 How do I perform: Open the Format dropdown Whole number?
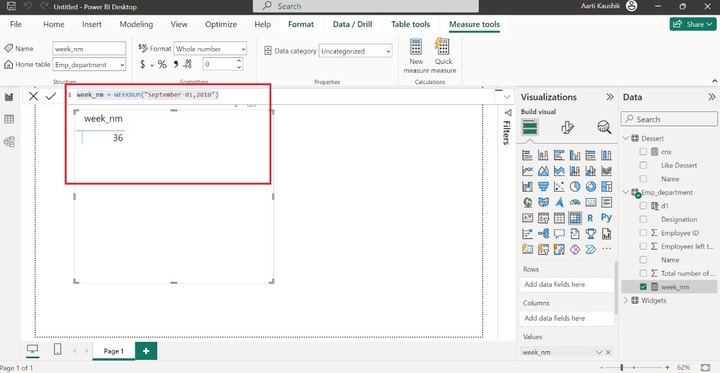[x=210, y=49]
